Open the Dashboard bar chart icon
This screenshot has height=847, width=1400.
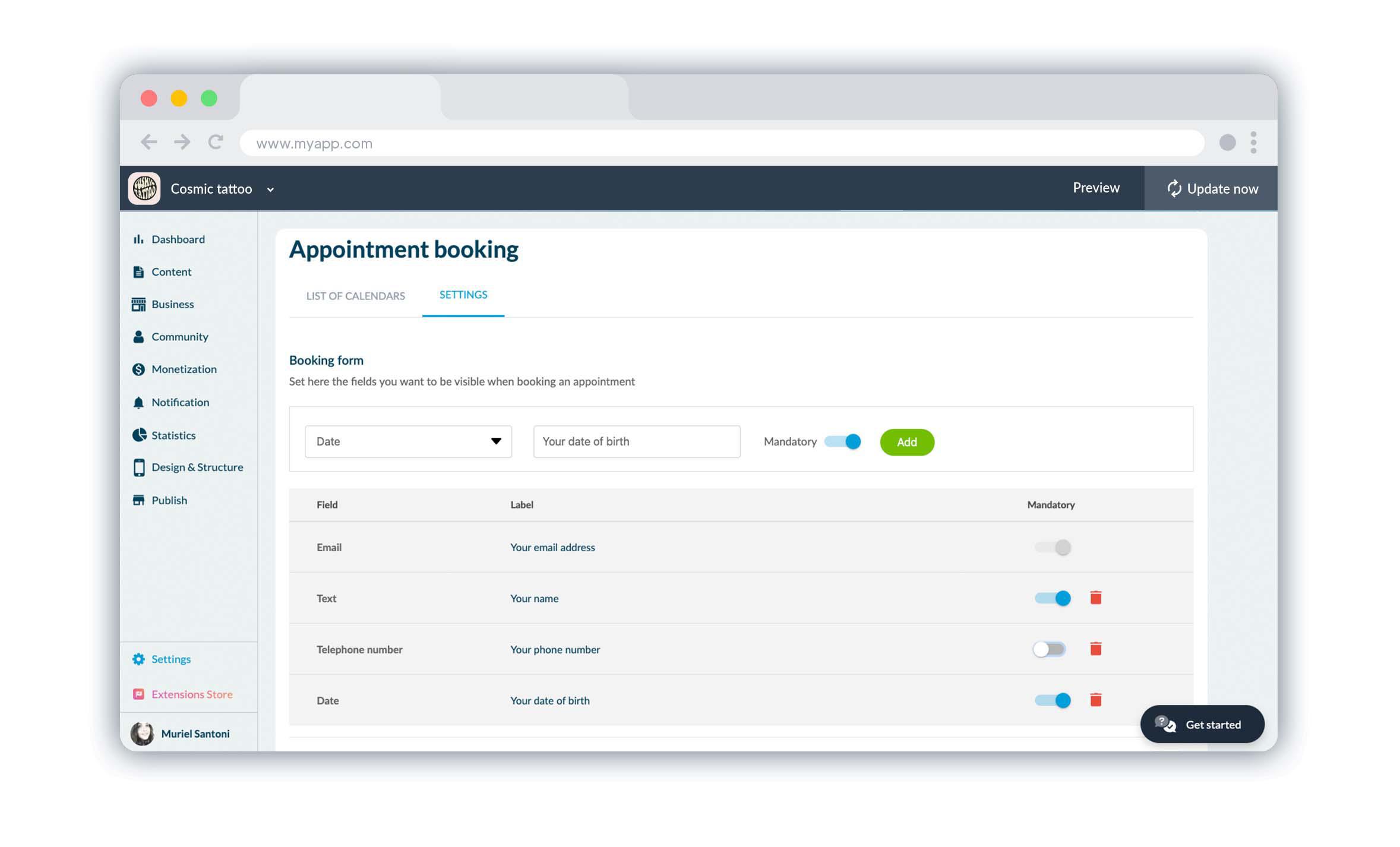138,239
